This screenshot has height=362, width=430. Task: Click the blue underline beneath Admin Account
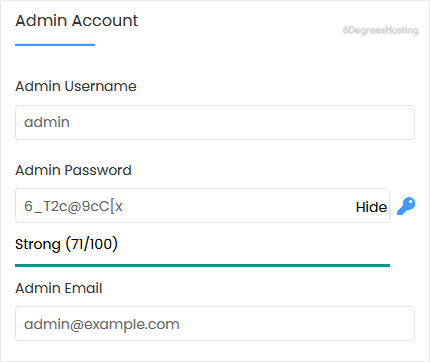pos(55,45)
